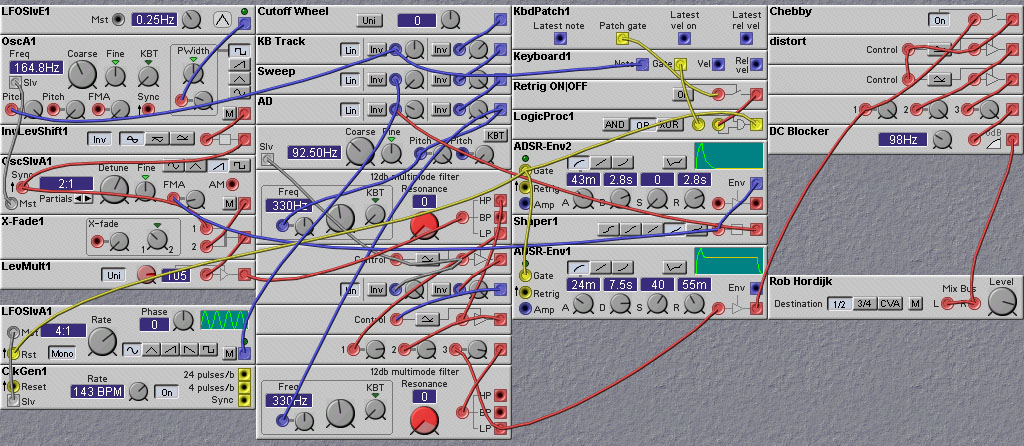The image size is (1024, 446).
Task: Select the first attack shape in ADSR-Env2
Action: pyautogui.click(x=580, y=162)
